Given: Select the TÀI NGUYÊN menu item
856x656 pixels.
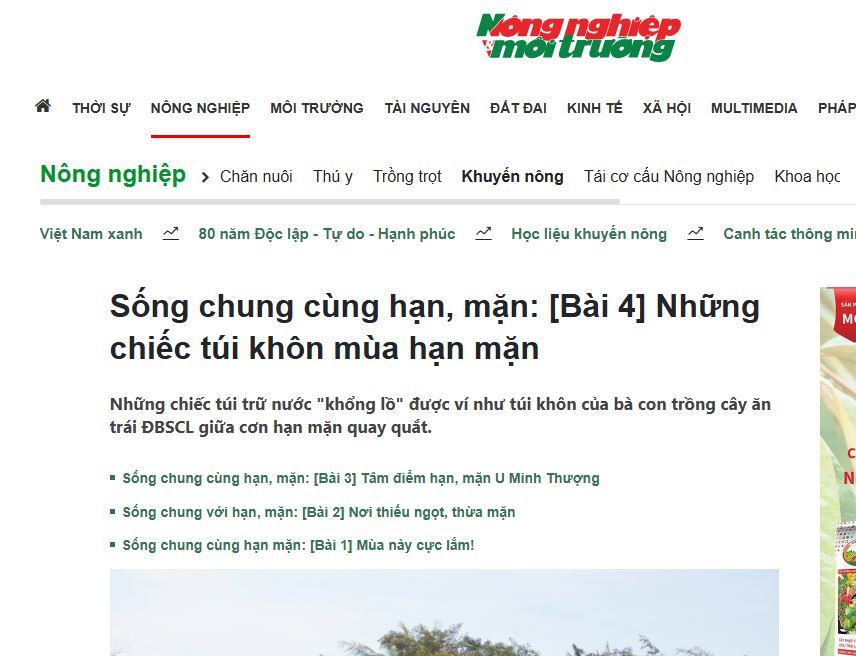Looking at the screenshot, I should coord(427,108).
